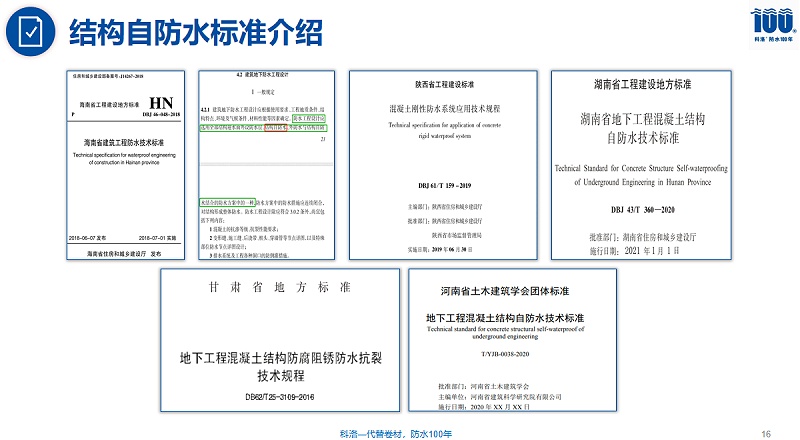
Task: Open the 4.2 chapter excerpt page thumbnail
Action: click(x=266, y=165)
